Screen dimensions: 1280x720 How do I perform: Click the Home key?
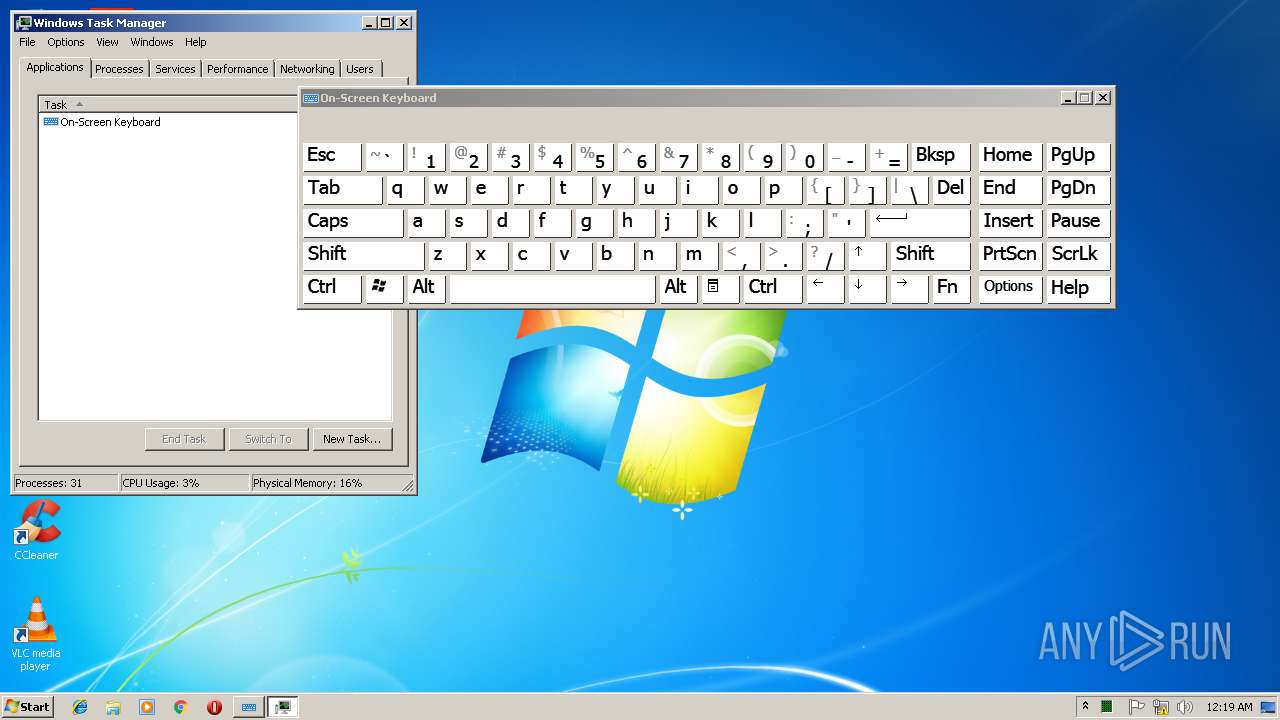pos(1010,156)
